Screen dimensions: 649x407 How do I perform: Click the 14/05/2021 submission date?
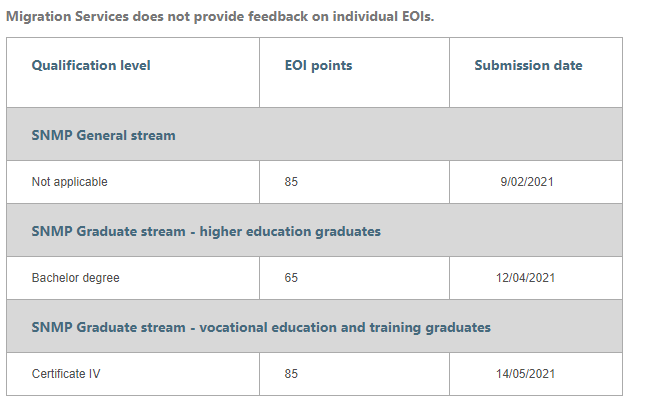click(527, 374)
